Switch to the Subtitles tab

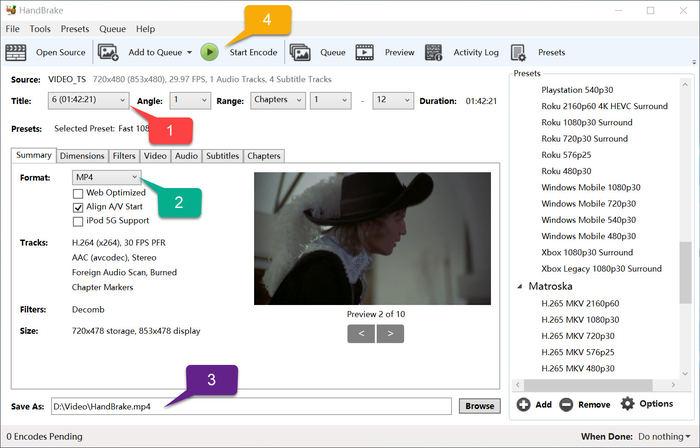pos(221,156)
